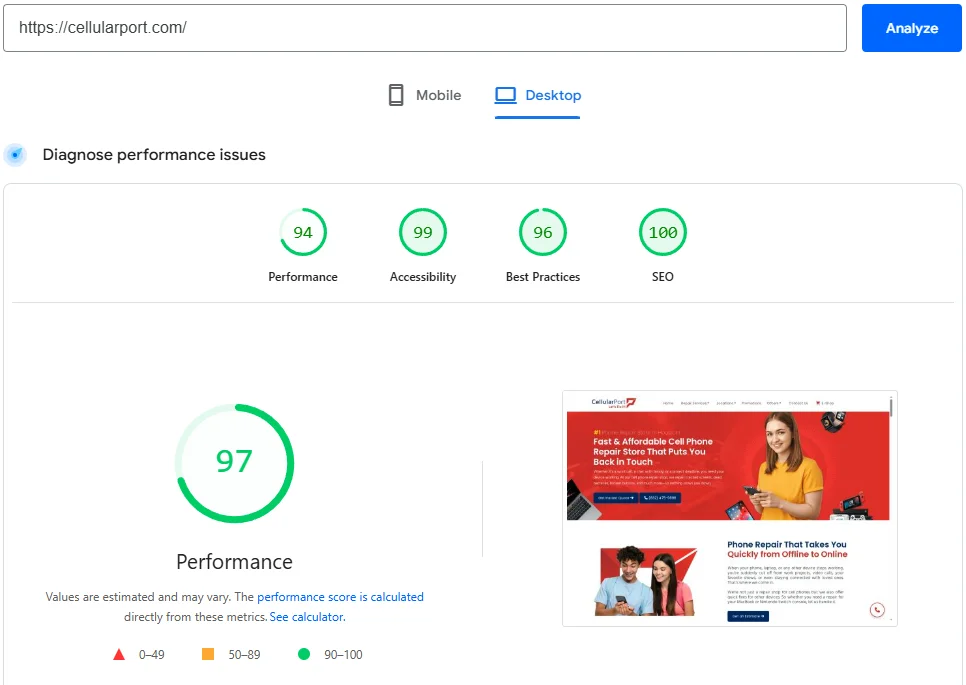The height and width of the screenshot is (685, 966).
Task: Select the Desktop tab
Action: [x=538, y=96]
